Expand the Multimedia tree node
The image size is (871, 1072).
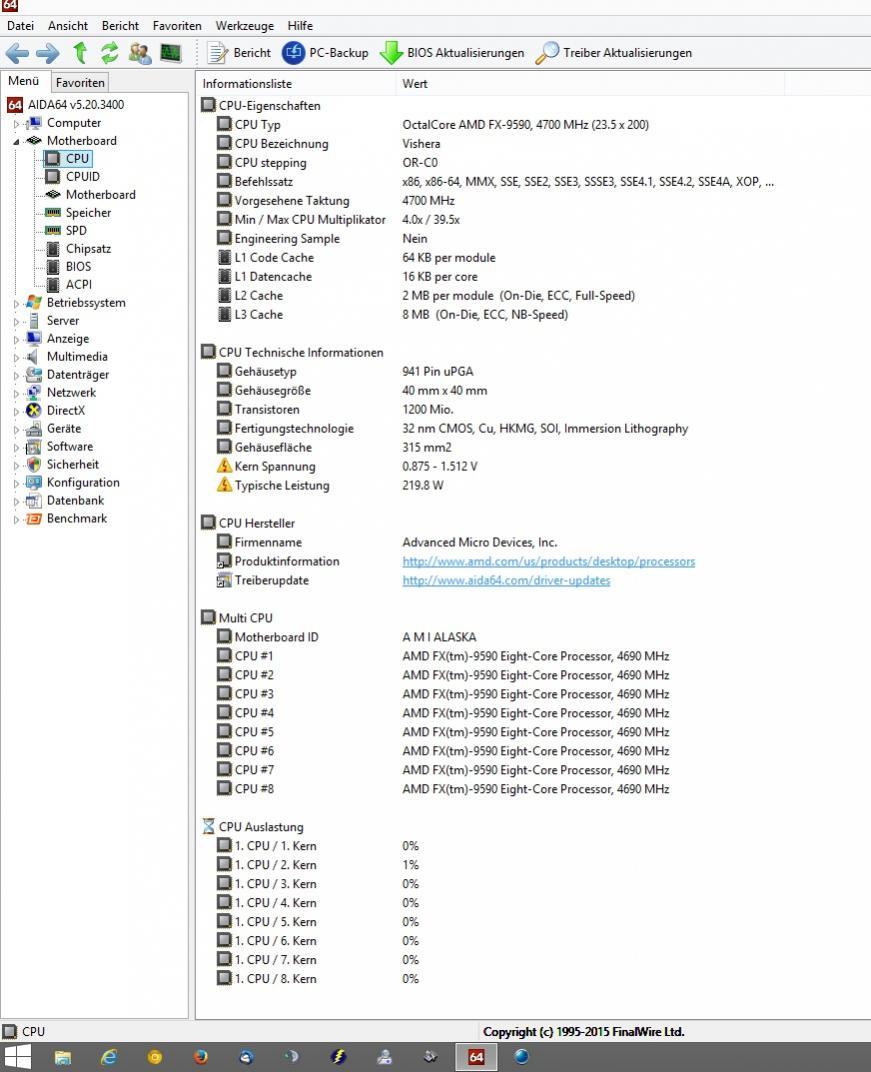click(x=16, y=358)
